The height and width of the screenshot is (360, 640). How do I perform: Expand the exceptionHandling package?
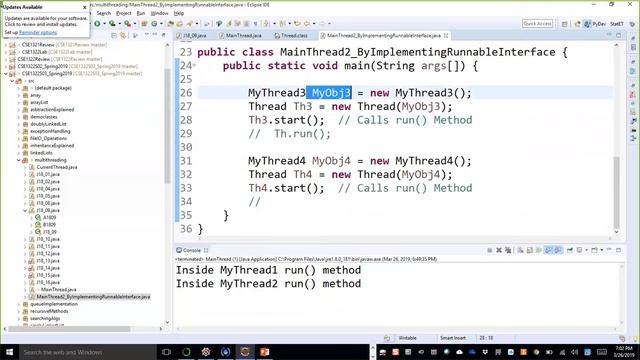pyautogui.click(x=19, y=131)
